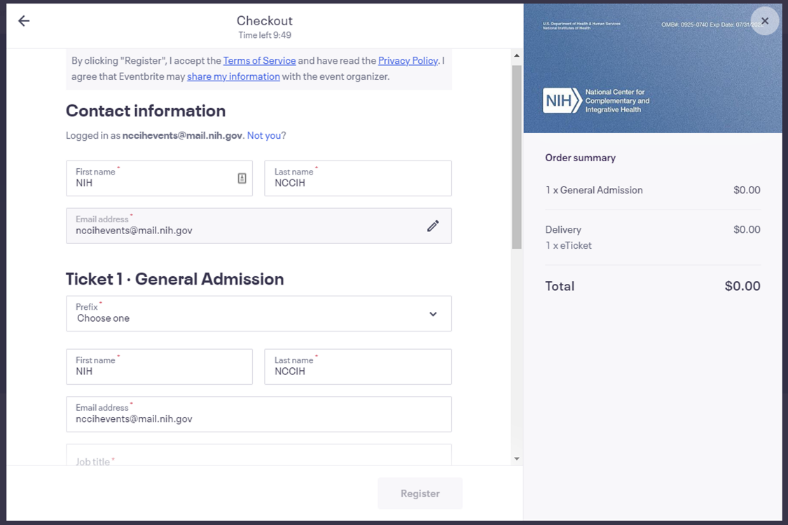Image resolution: width=788 pixels, height=525 pixels.
Task: Click the Contact information heading
Action: point(146,111)
